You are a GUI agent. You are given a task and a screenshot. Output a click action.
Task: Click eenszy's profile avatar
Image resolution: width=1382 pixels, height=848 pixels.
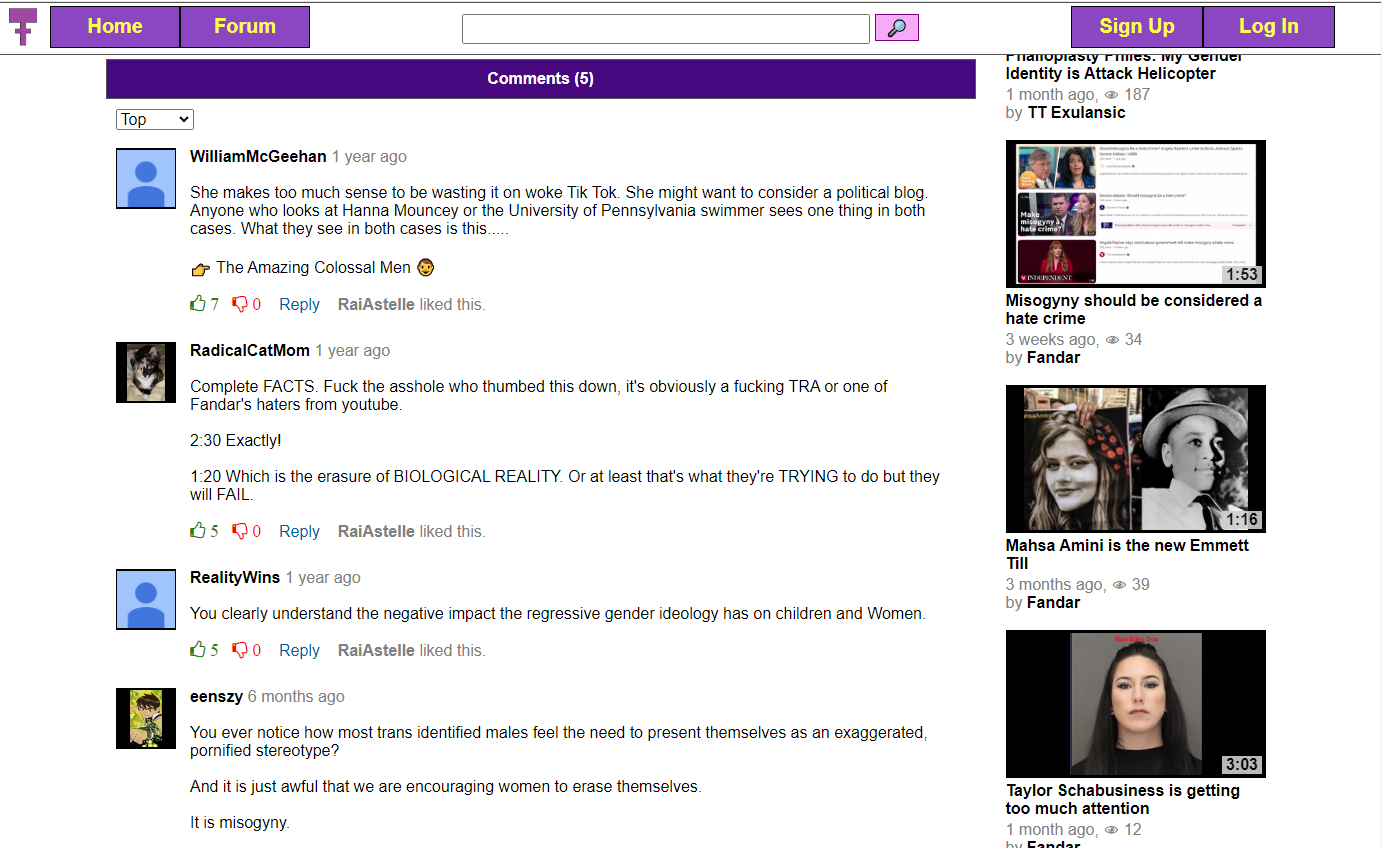pyautogui.click(x=146, y=718)
